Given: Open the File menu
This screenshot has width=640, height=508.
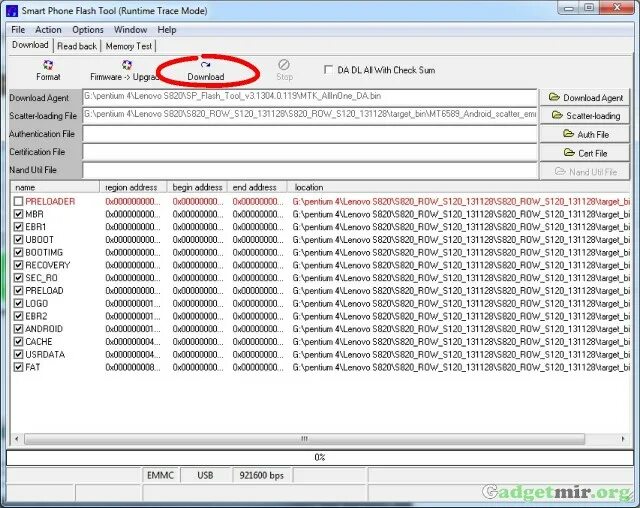Looking at the screenshot, I should (x=18, y=30).
